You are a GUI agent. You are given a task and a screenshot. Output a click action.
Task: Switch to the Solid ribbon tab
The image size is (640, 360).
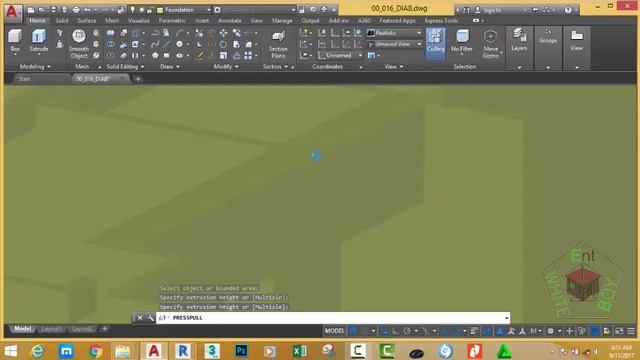pyautogui.click(x=62, y=20)
